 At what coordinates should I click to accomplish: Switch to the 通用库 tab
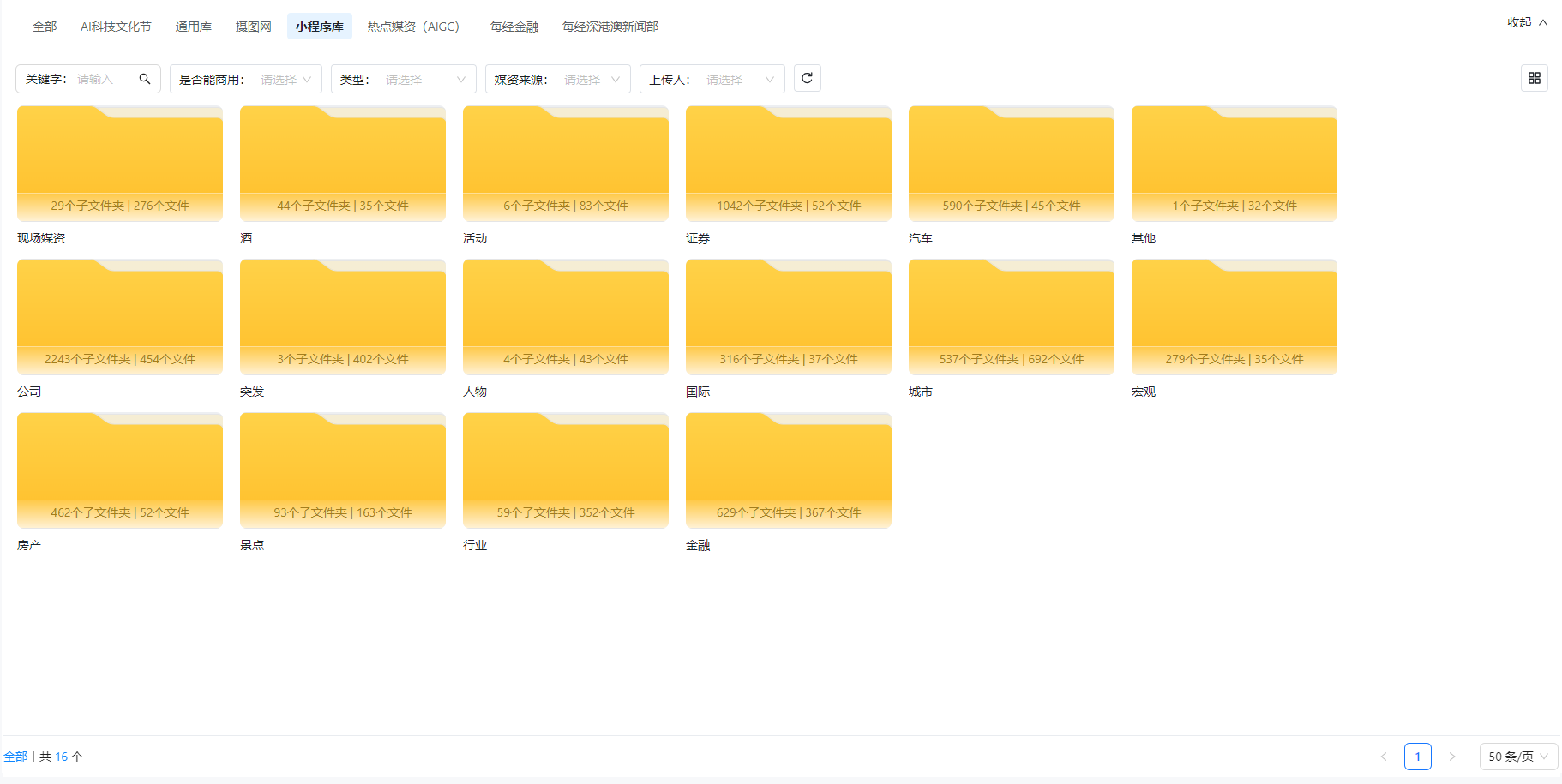[x=194, y=27]
